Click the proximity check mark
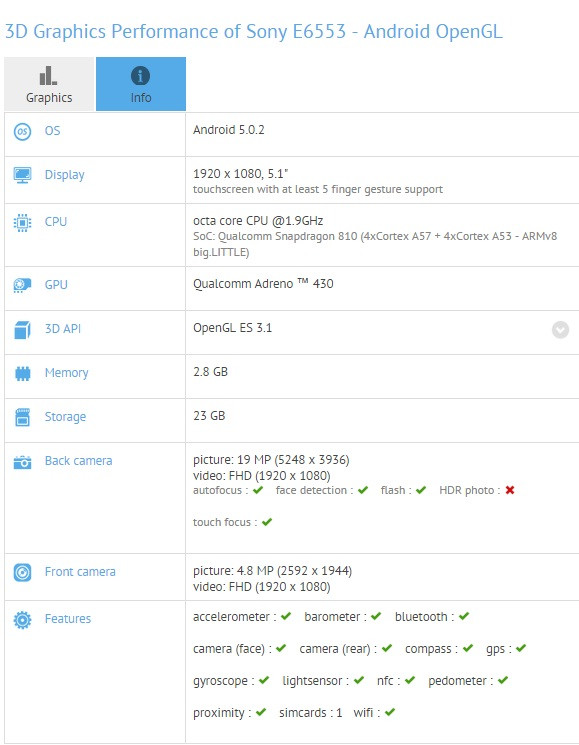The image size is (579, 745). point(261,712)
